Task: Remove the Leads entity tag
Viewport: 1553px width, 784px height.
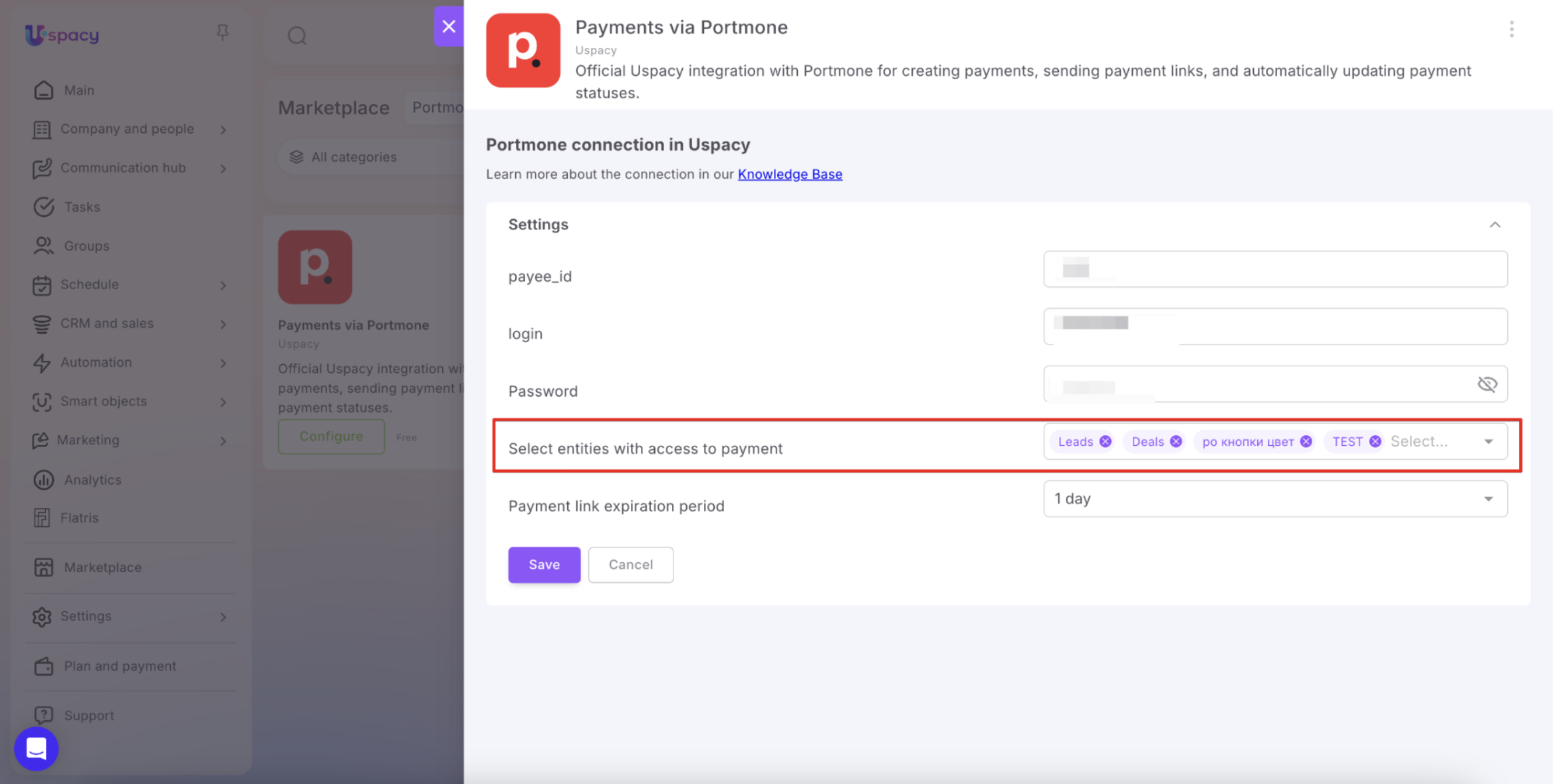Action: [1105, 442]
